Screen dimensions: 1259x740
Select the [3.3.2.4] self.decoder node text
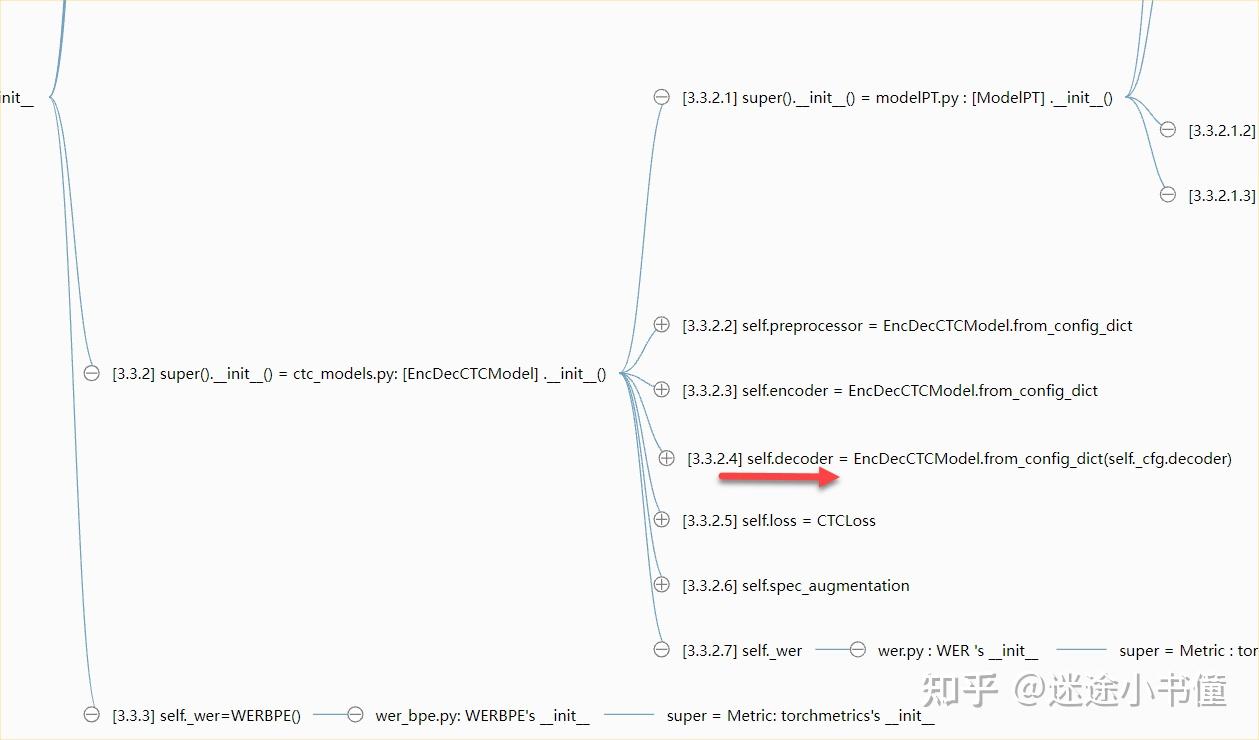tap(959, 459)
